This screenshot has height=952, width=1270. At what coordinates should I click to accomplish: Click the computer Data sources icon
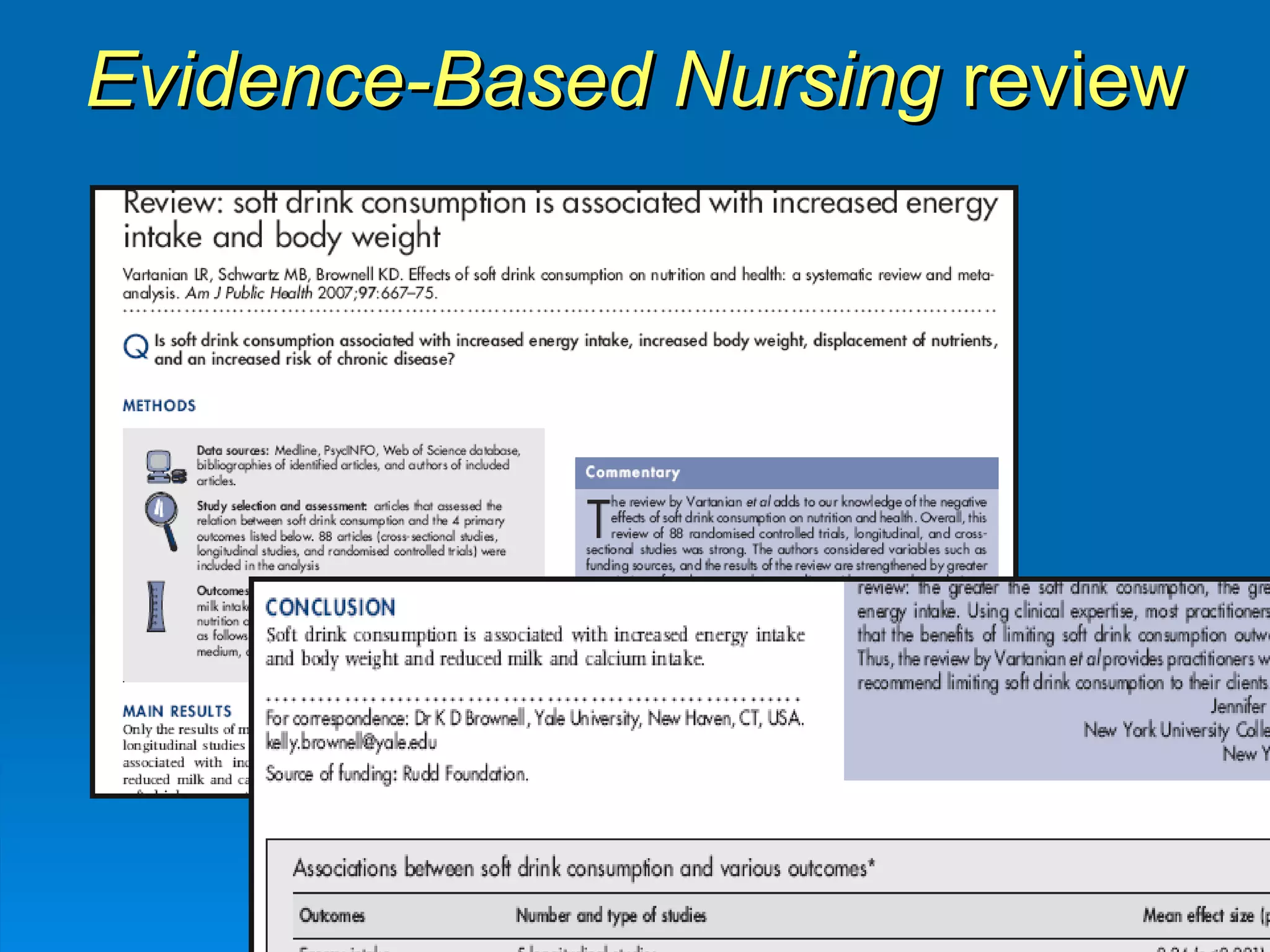(166, 467)
